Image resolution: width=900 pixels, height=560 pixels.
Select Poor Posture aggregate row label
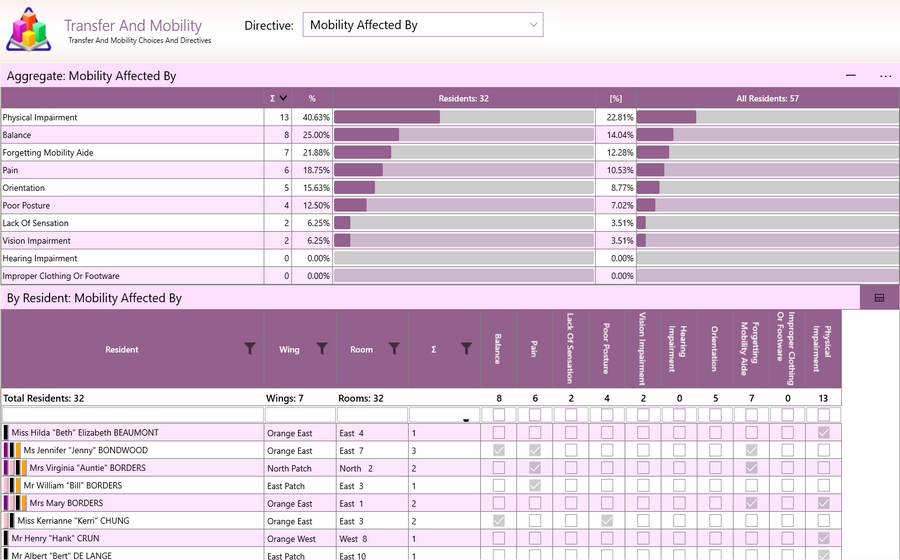point(26,205)
